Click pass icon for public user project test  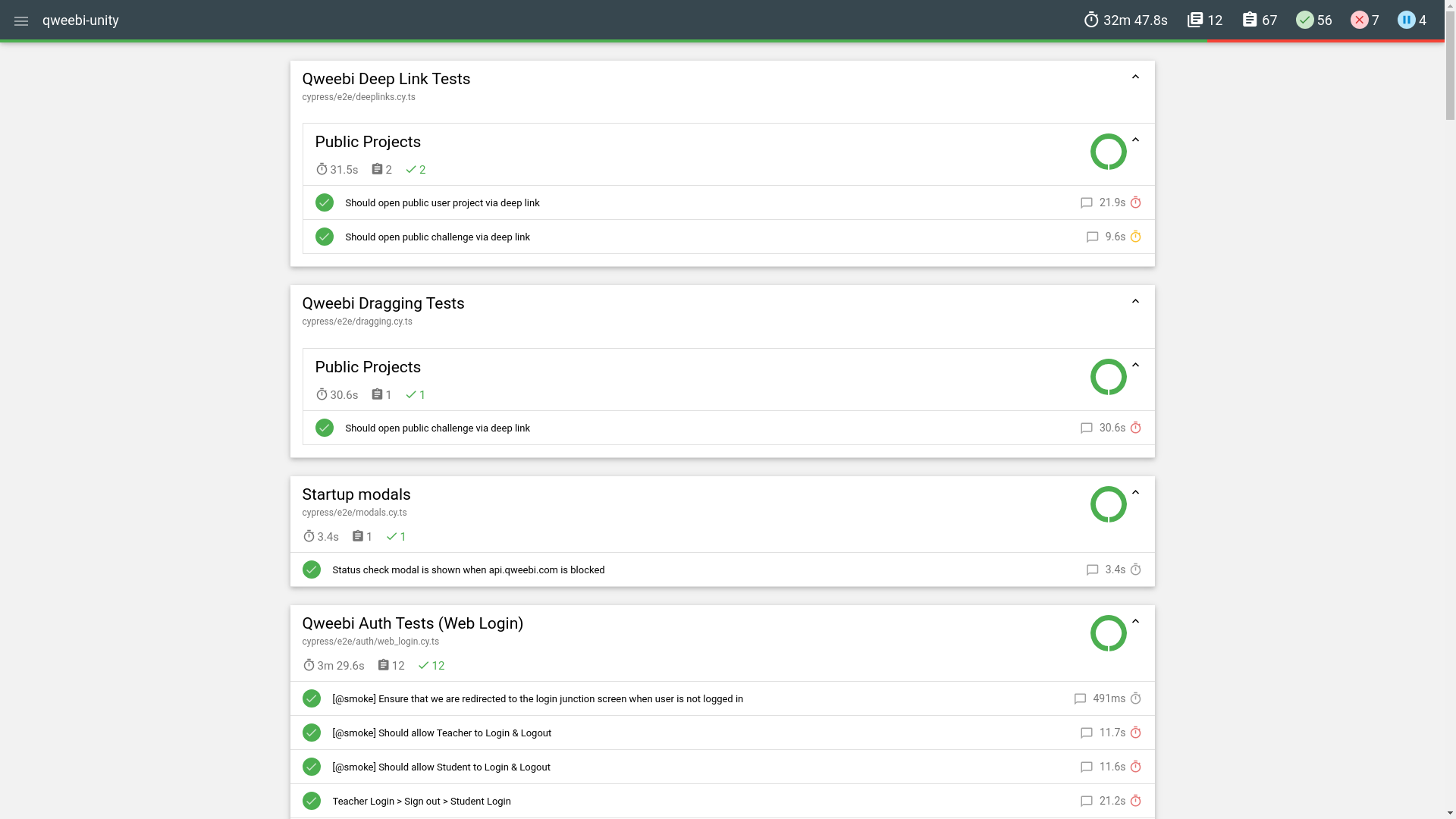[x=324, y=202]
